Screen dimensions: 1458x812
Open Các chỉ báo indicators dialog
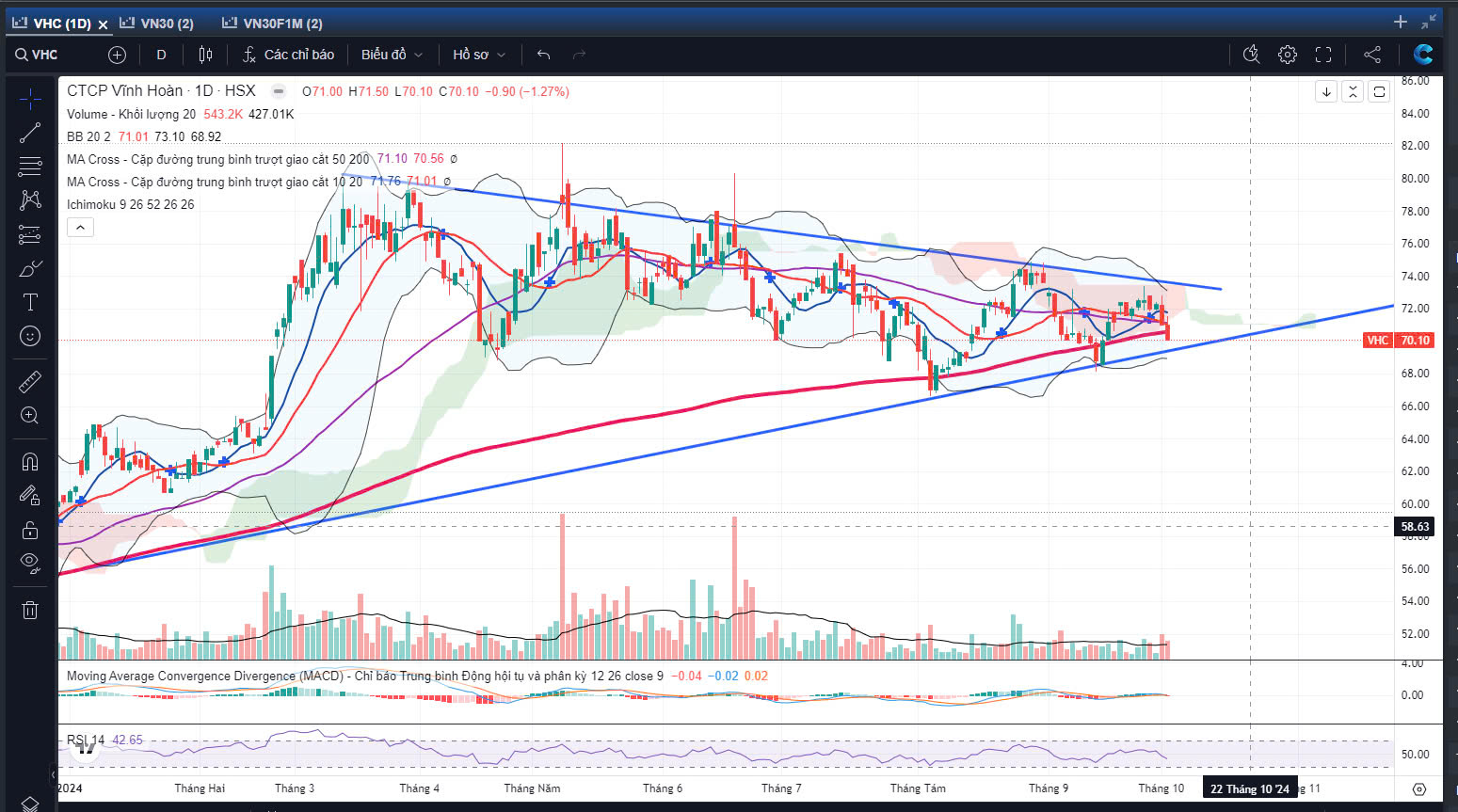(288, 55)
